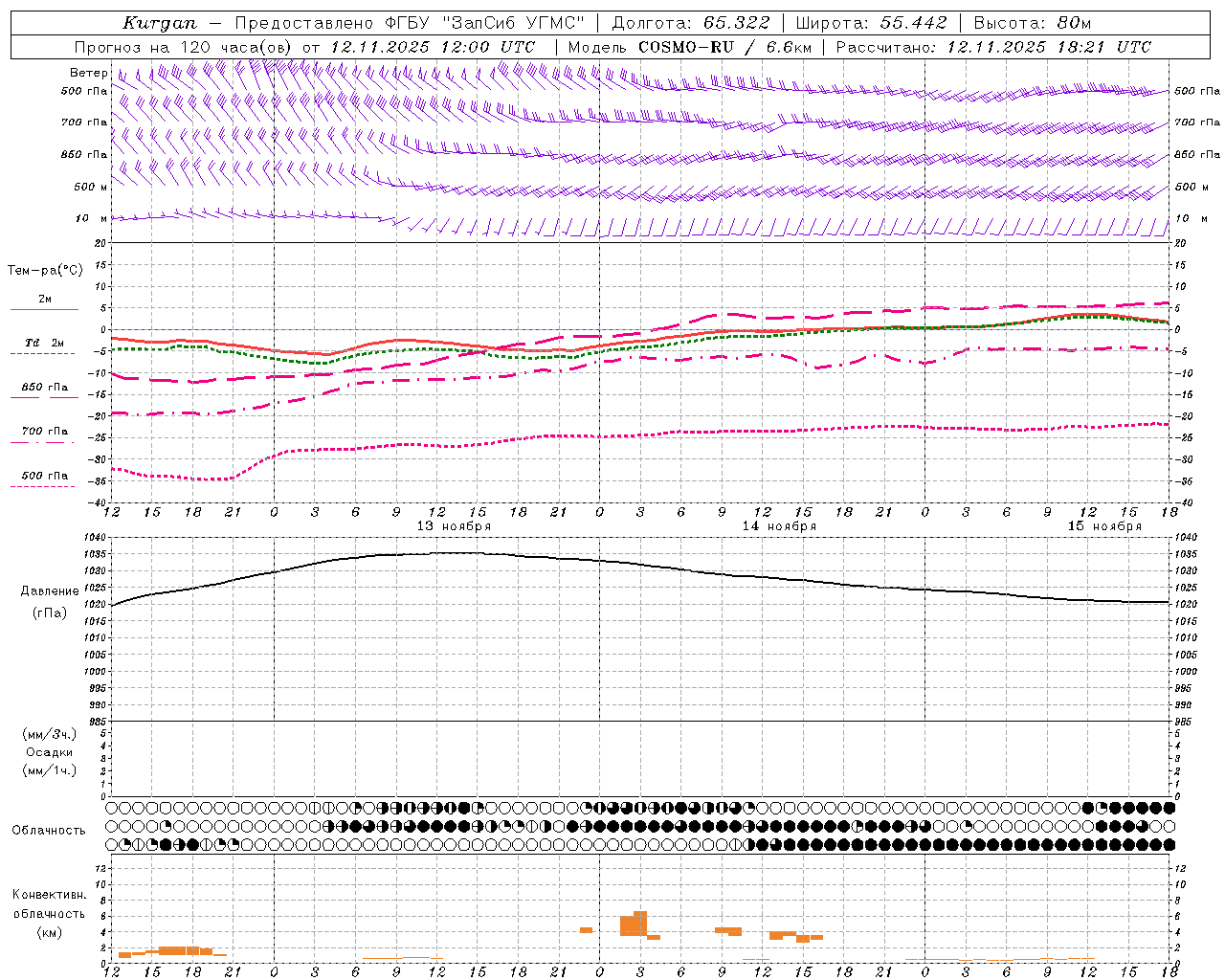Click the "14 ноября" date label
The image size is (1225, 980).
[779, 526]
